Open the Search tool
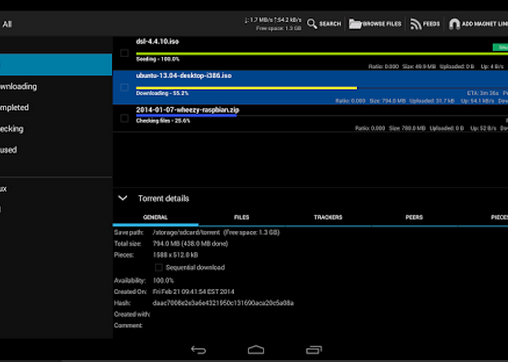Viewport: 508px width, 362px height. (324, 24)
